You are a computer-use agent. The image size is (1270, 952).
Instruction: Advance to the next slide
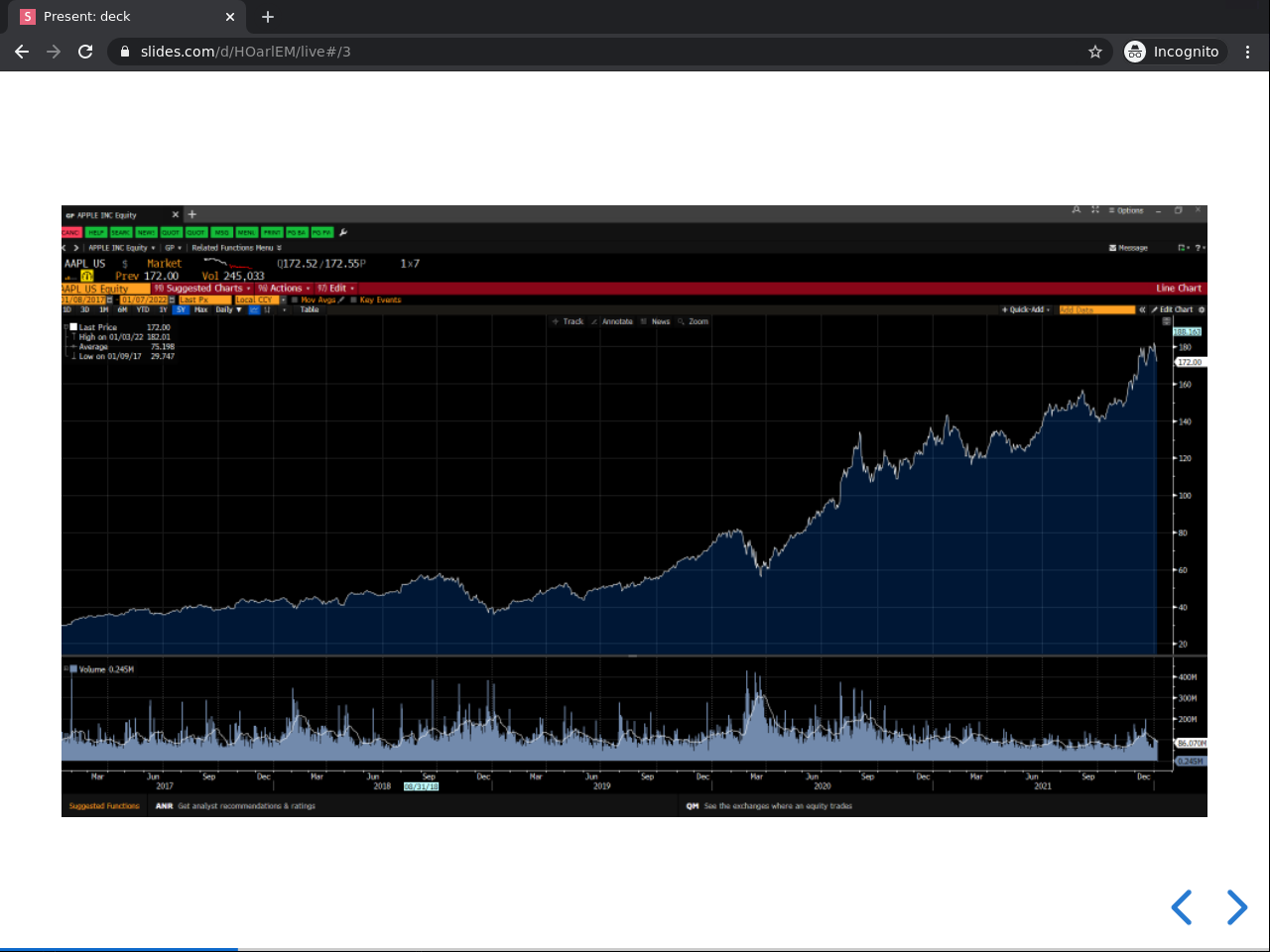coord(1236,907)
